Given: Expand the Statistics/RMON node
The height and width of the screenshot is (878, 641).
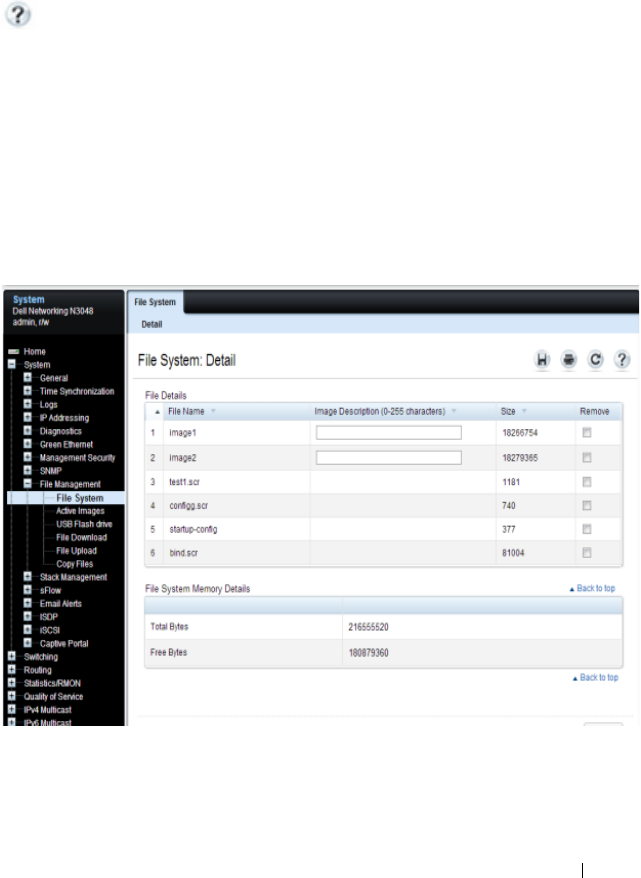Looking at the screenshot, I should tap(12, 683).
